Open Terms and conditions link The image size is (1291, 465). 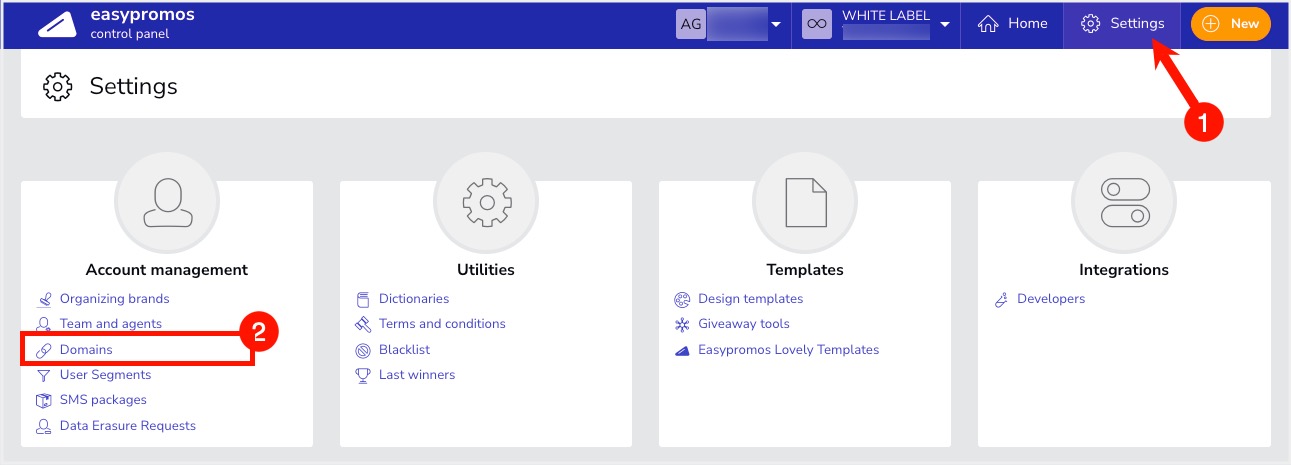pos(442,324)
